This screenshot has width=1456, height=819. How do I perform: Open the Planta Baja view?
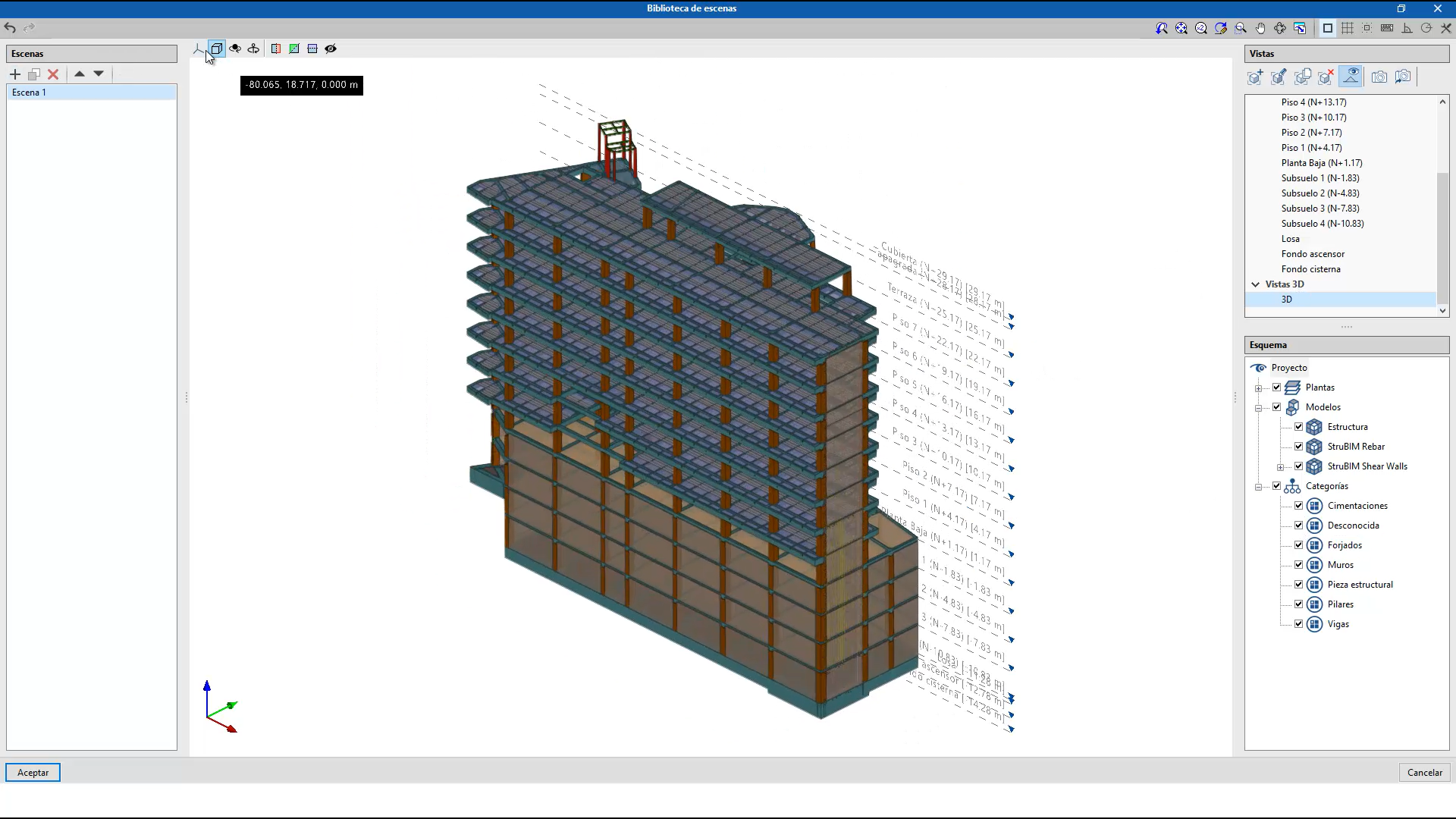[1321, 163]
